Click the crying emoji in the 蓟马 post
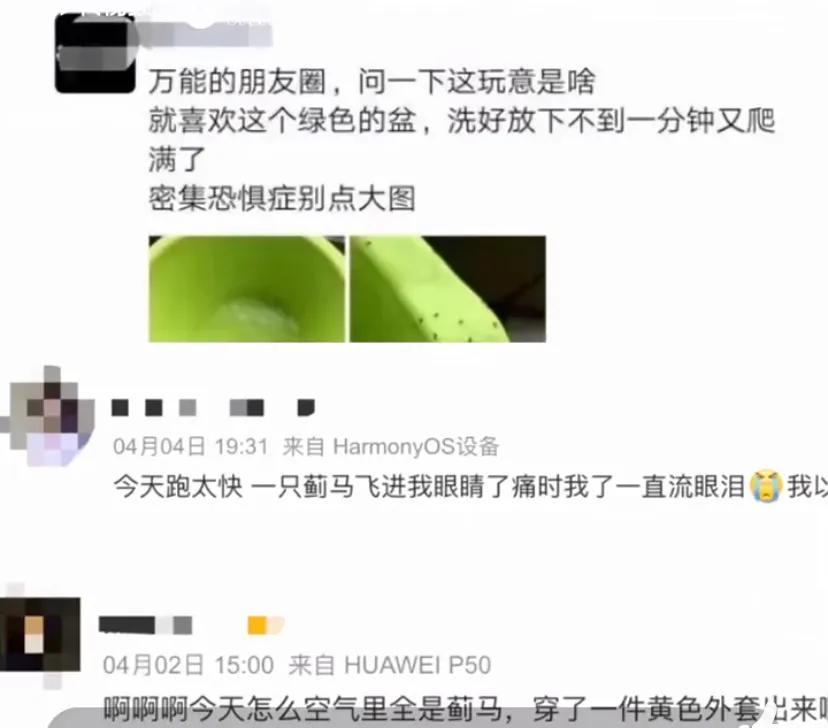828x728 pixels. (x=766, y=486)
